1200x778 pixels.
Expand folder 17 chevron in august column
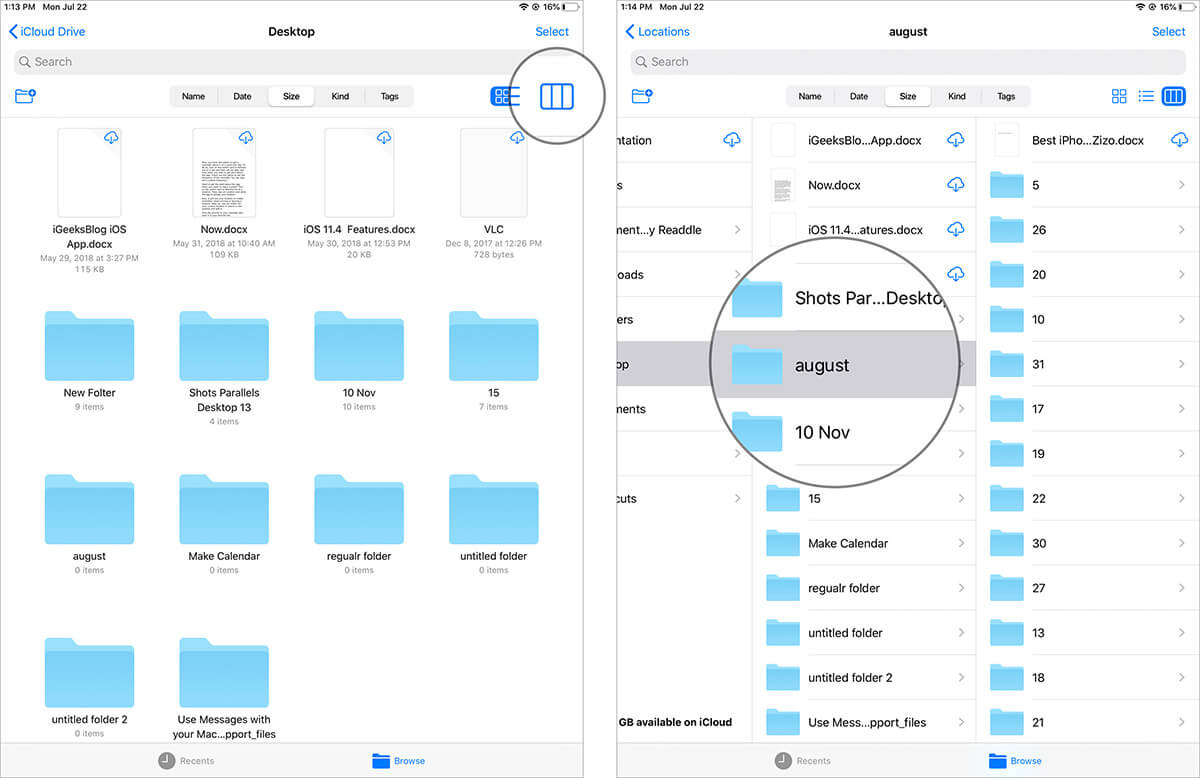coord(1182,409)
